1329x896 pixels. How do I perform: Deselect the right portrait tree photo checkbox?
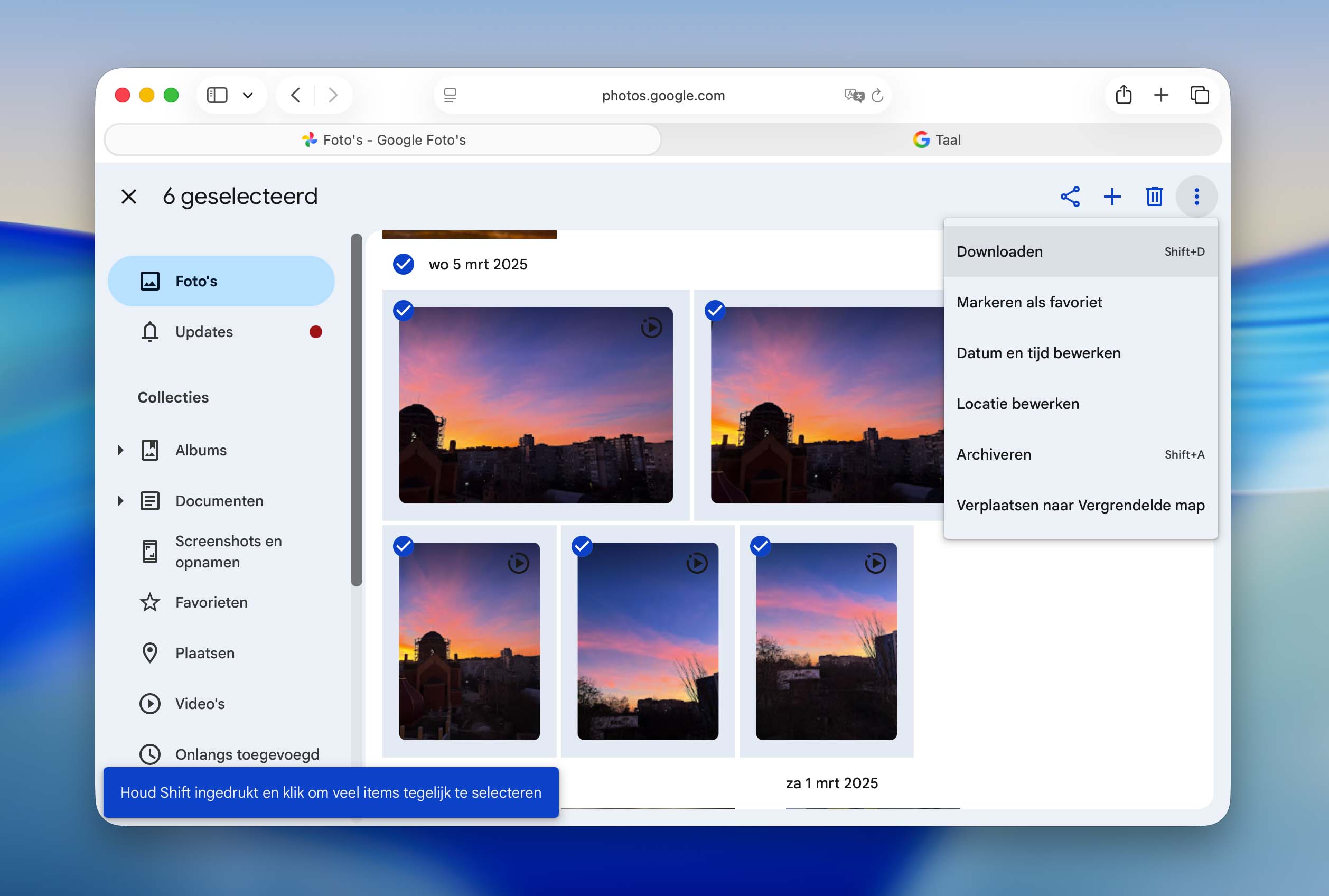(x=760, y=546)
